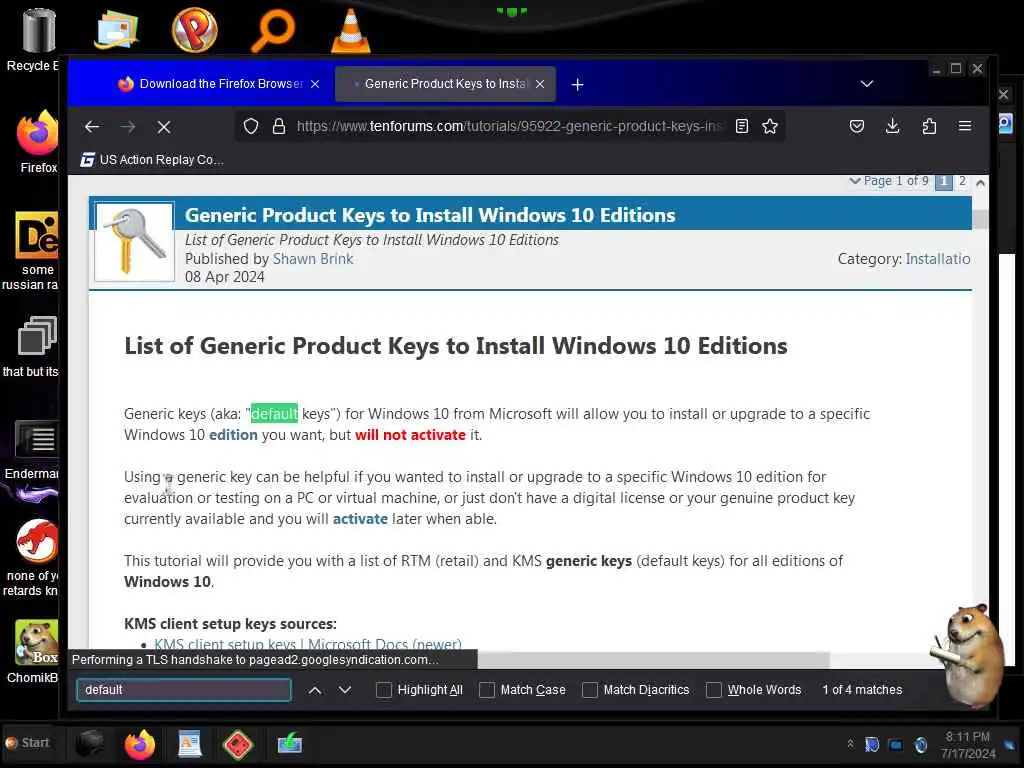This screenshot has height=768, width=1024.
Task: Save page to Pocket
Action: coord(857,126)
